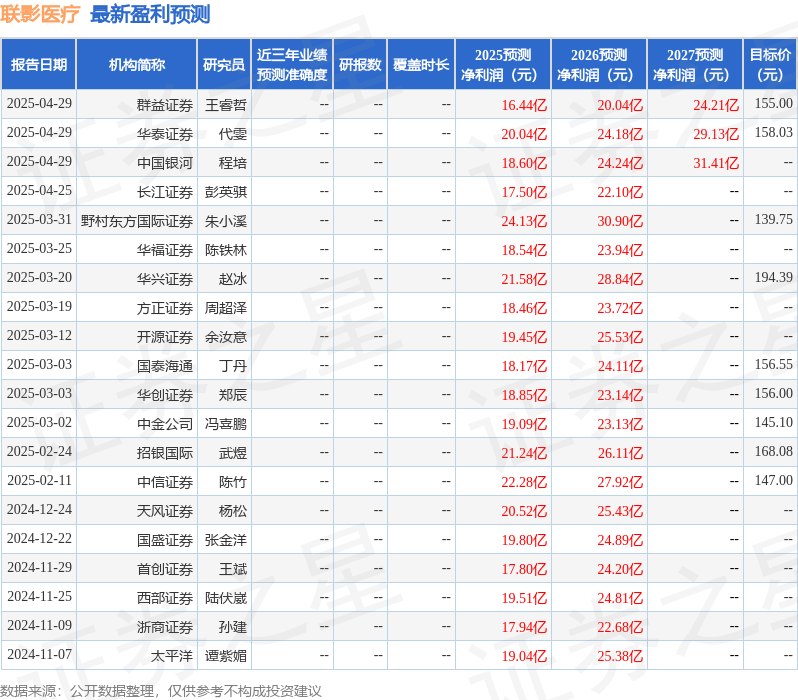Screen dimensions: 798x700
Task: Click target price 139.75
Action: (x=774, y=219)
